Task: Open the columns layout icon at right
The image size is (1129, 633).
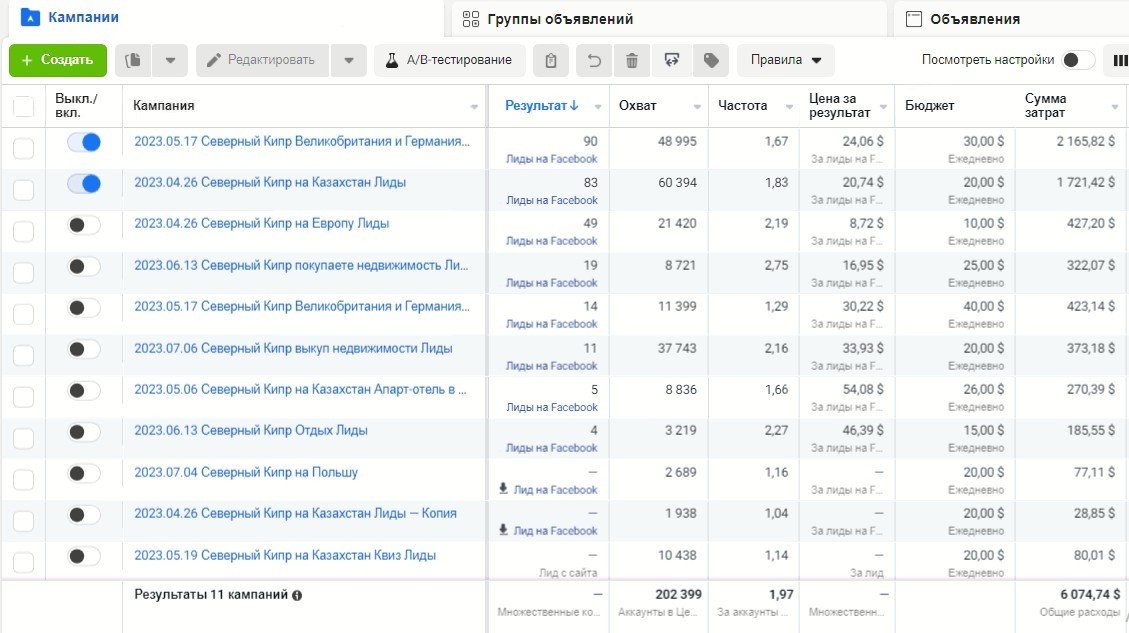Action: (x=1120, y=60)
